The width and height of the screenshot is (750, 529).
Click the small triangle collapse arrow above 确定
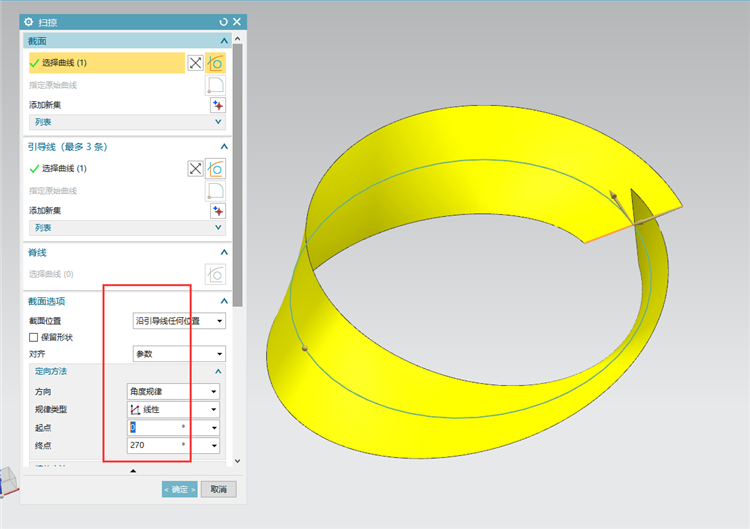pyautogui.click(x=133, y=471)
